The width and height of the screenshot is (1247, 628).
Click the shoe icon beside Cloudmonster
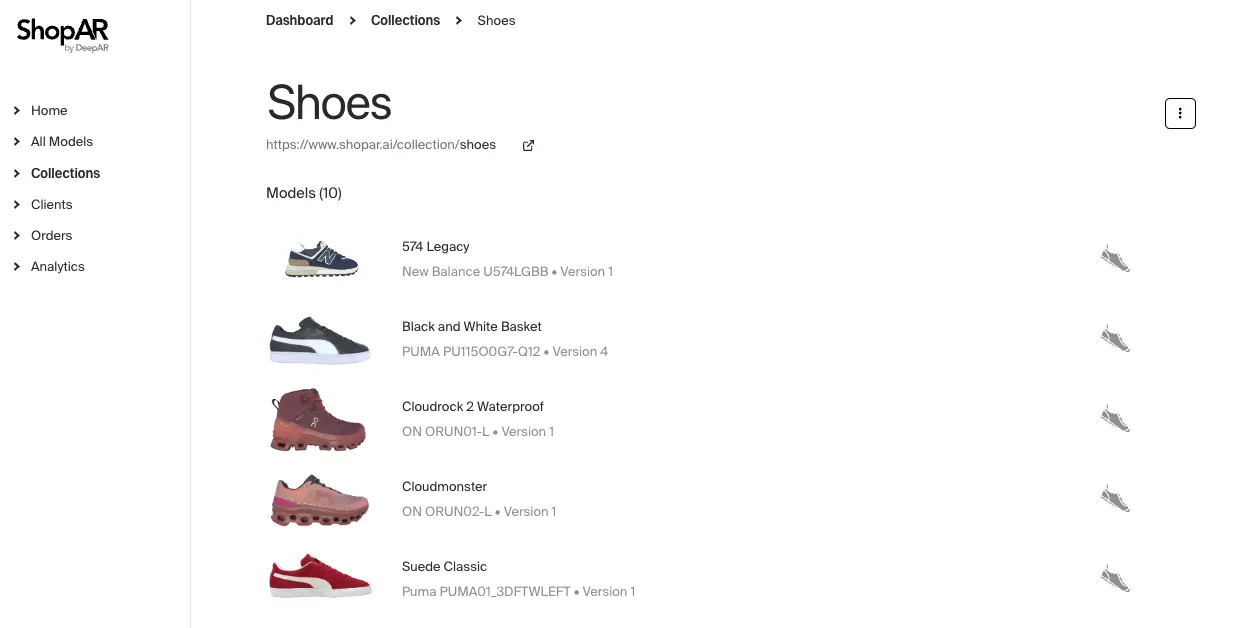click(1115, 498)
